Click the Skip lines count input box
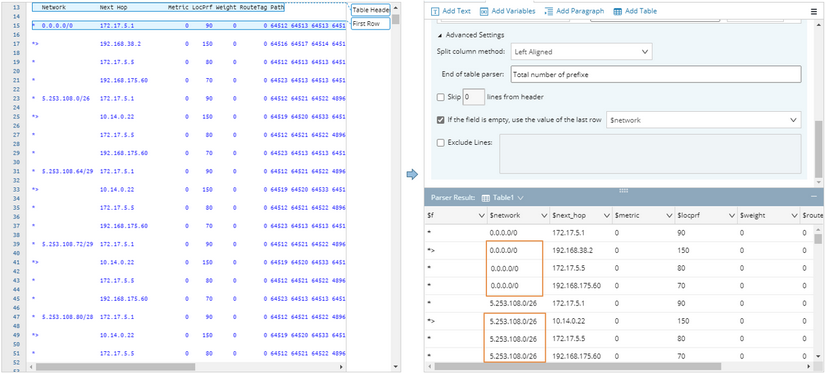The height and width of the screenshot is (373, 826). pyautogui.click(x=474, y=97)
